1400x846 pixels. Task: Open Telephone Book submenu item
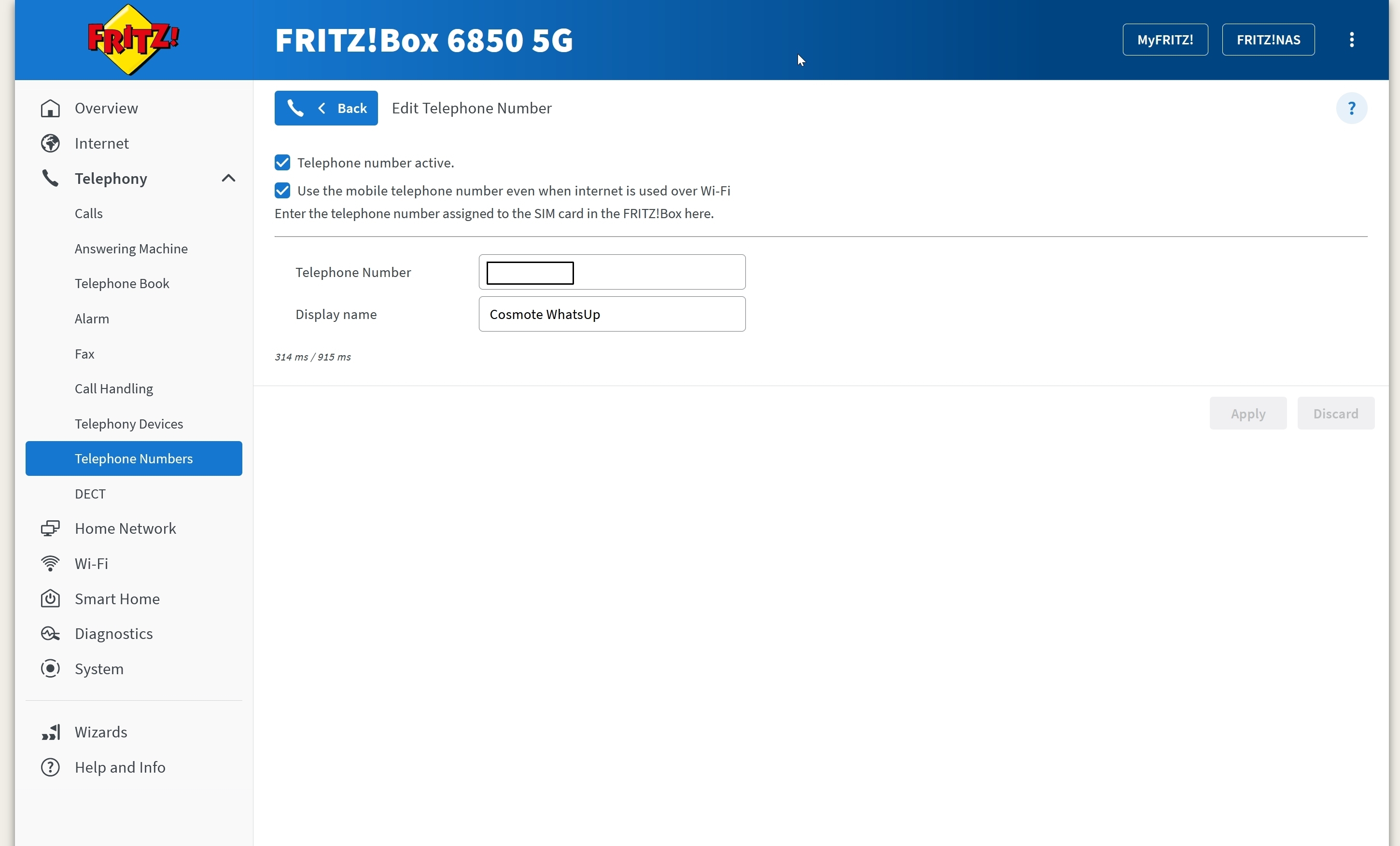point(122,283)
